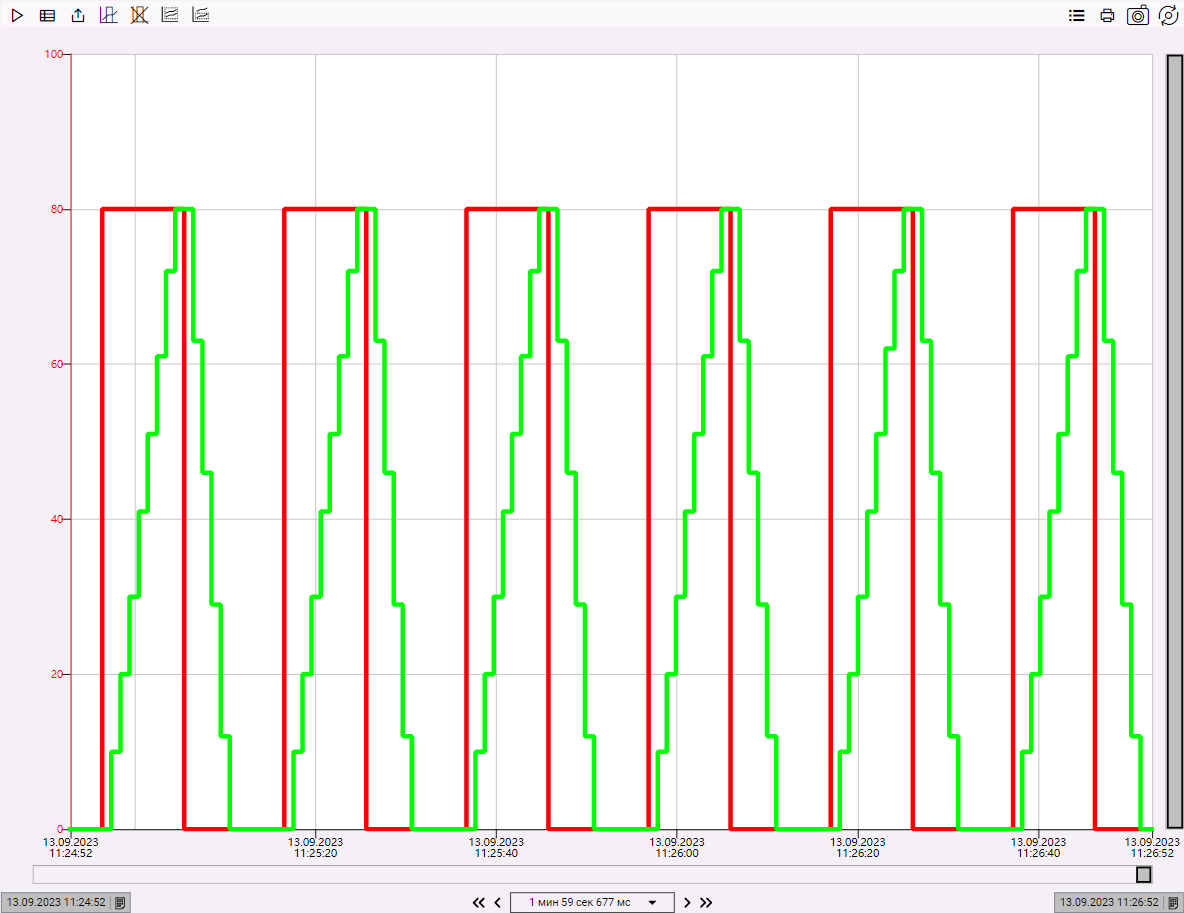Print the trend chart
The height and width of the screenshot is (913, 1184).
pyautogui.click(x=1107, y=15)
